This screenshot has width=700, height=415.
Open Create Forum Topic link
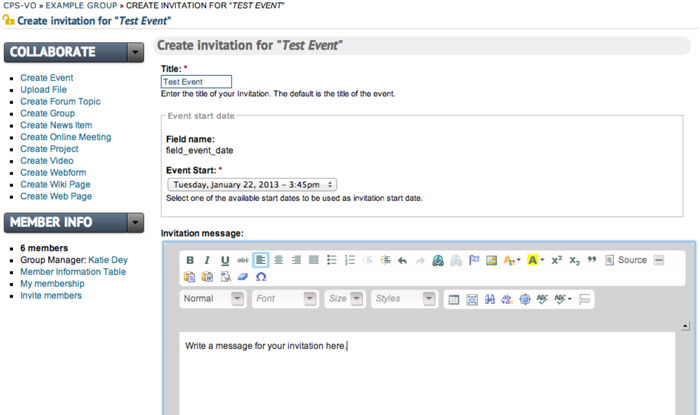60,101
